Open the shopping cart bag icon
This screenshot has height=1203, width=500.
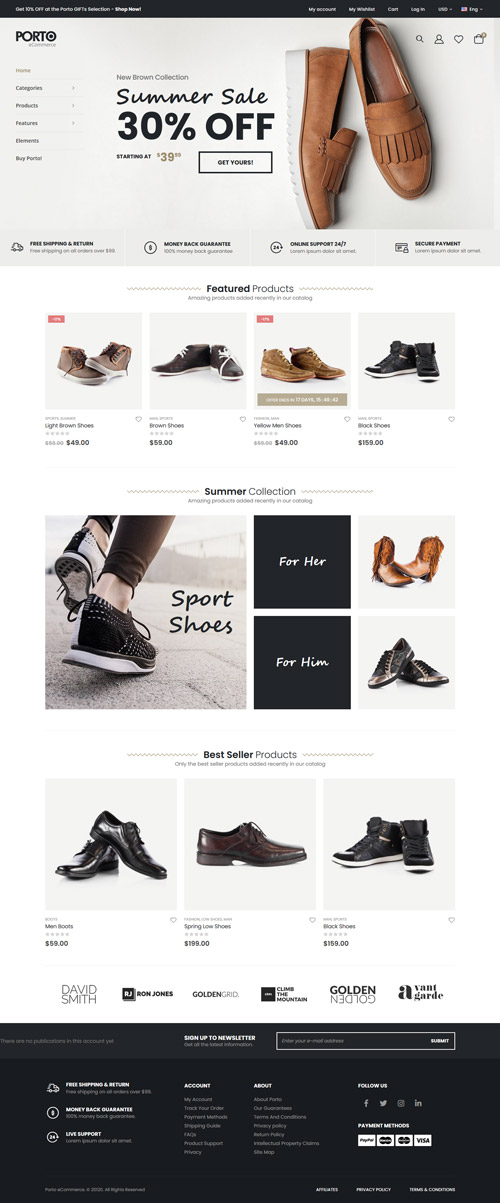(x=479, y=38)
